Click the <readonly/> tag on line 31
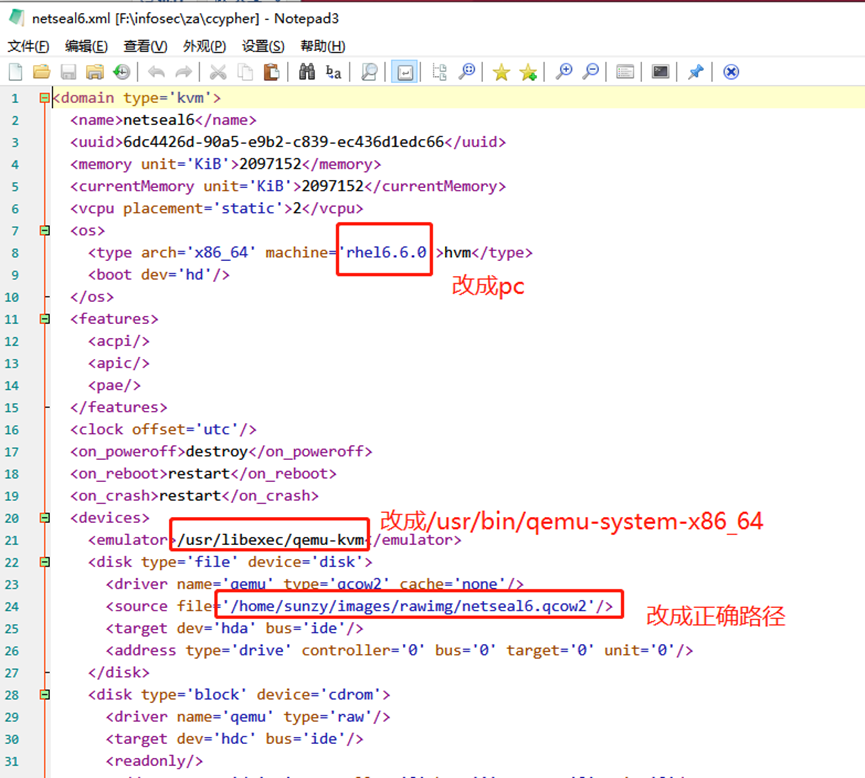This screenshot has width=865, height=778. tap(154, 761)
